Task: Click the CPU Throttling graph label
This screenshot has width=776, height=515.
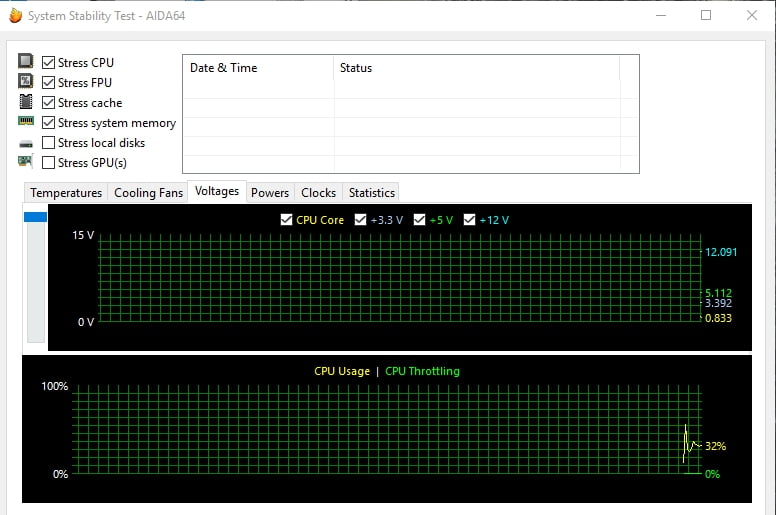Action: pyautogui.click(x=422, y=371)
